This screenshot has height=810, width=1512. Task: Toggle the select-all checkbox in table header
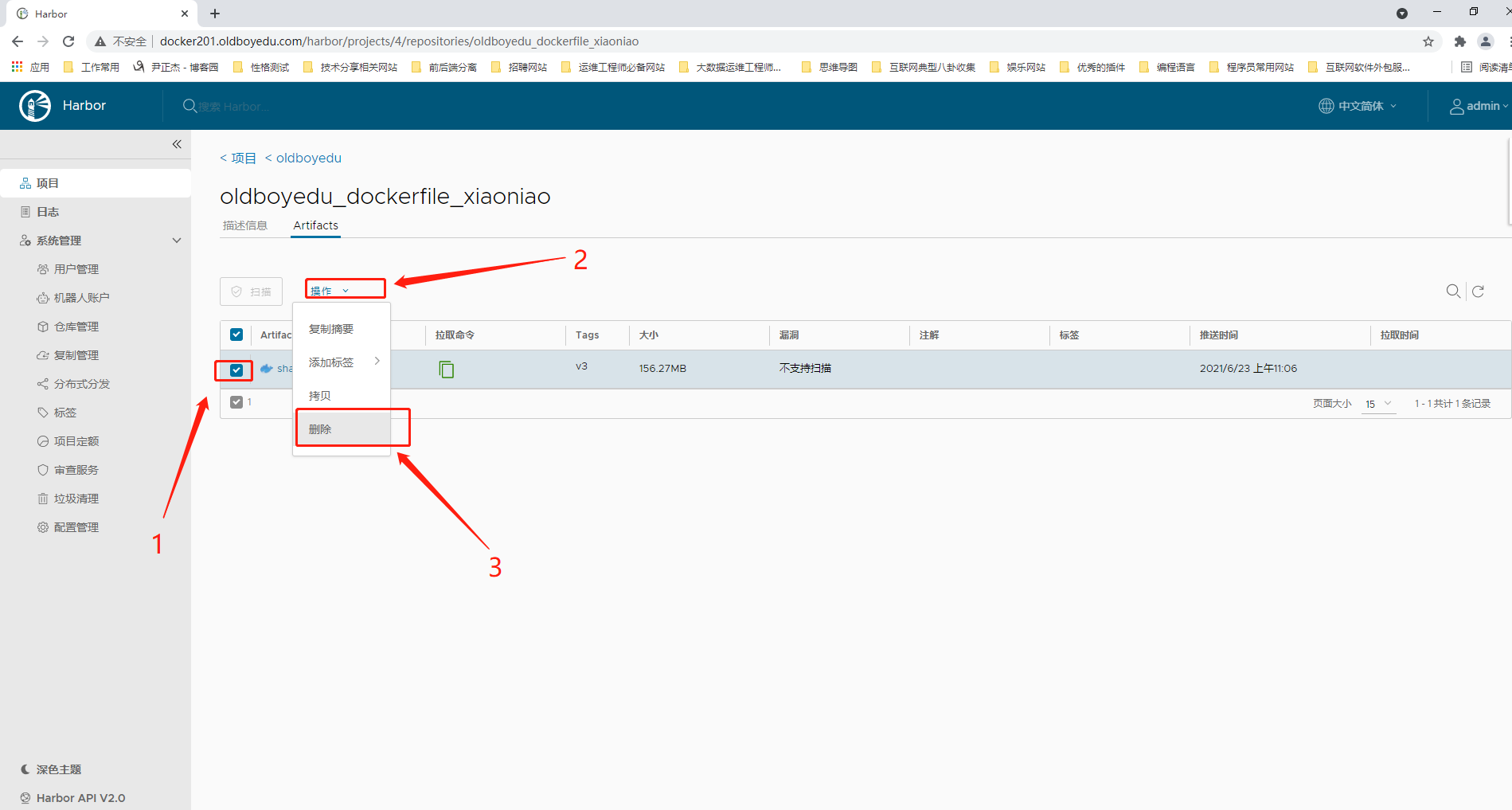tap(236, 335)
